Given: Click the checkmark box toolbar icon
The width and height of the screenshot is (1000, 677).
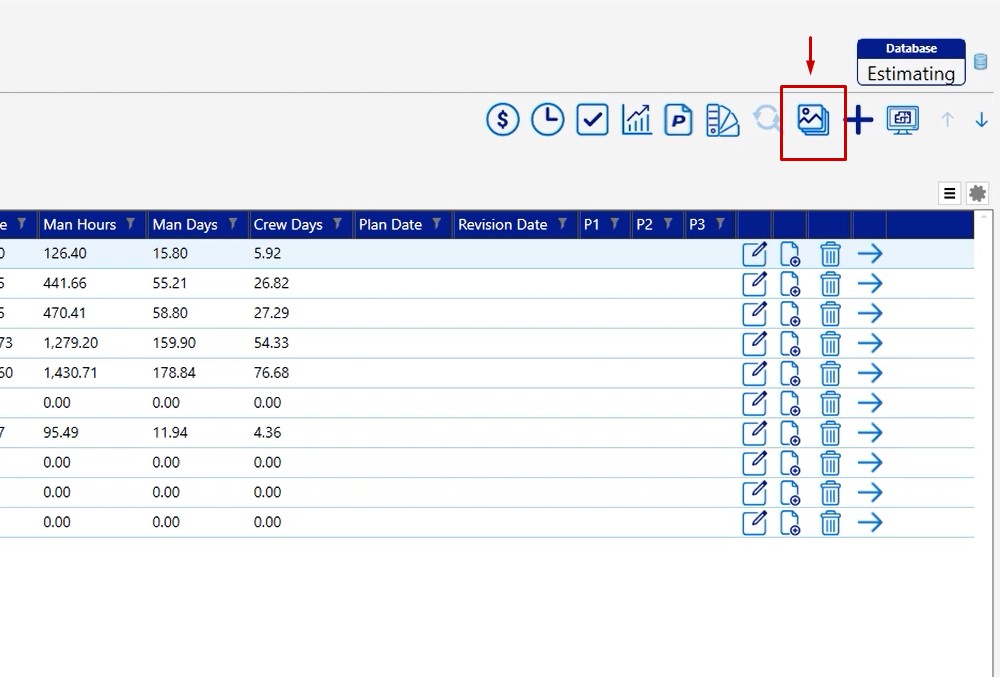Looking at the screenshot, I should coord(592,120).
